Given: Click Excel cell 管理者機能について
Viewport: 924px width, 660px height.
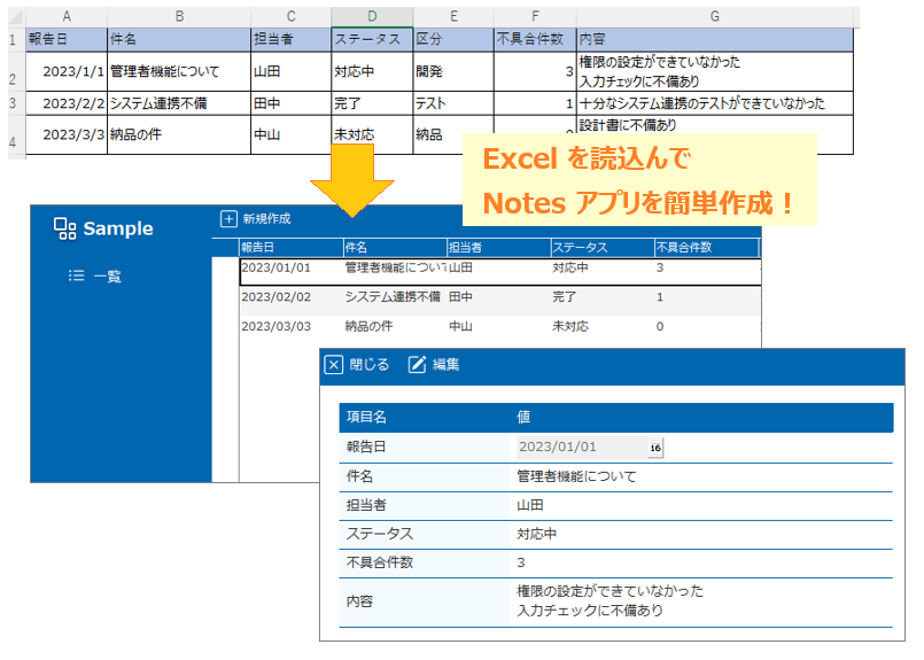Looking at the screenshot, I should click(179, 71).
